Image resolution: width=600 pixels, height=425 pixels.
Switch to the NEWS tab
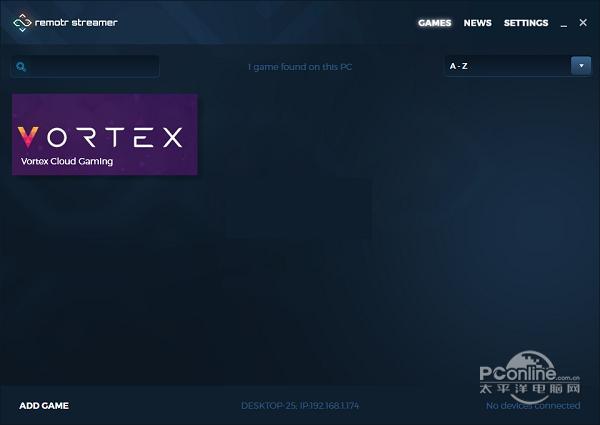(478, 23)
